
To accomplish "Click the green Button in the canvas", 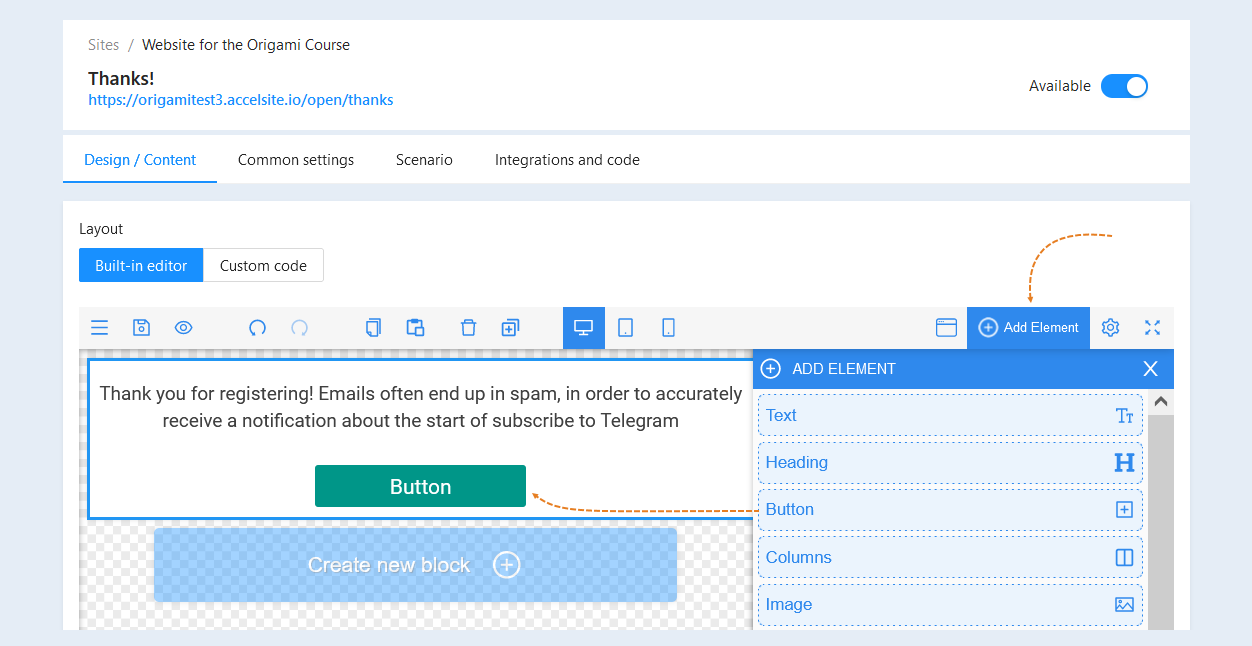I will [420, 486].
